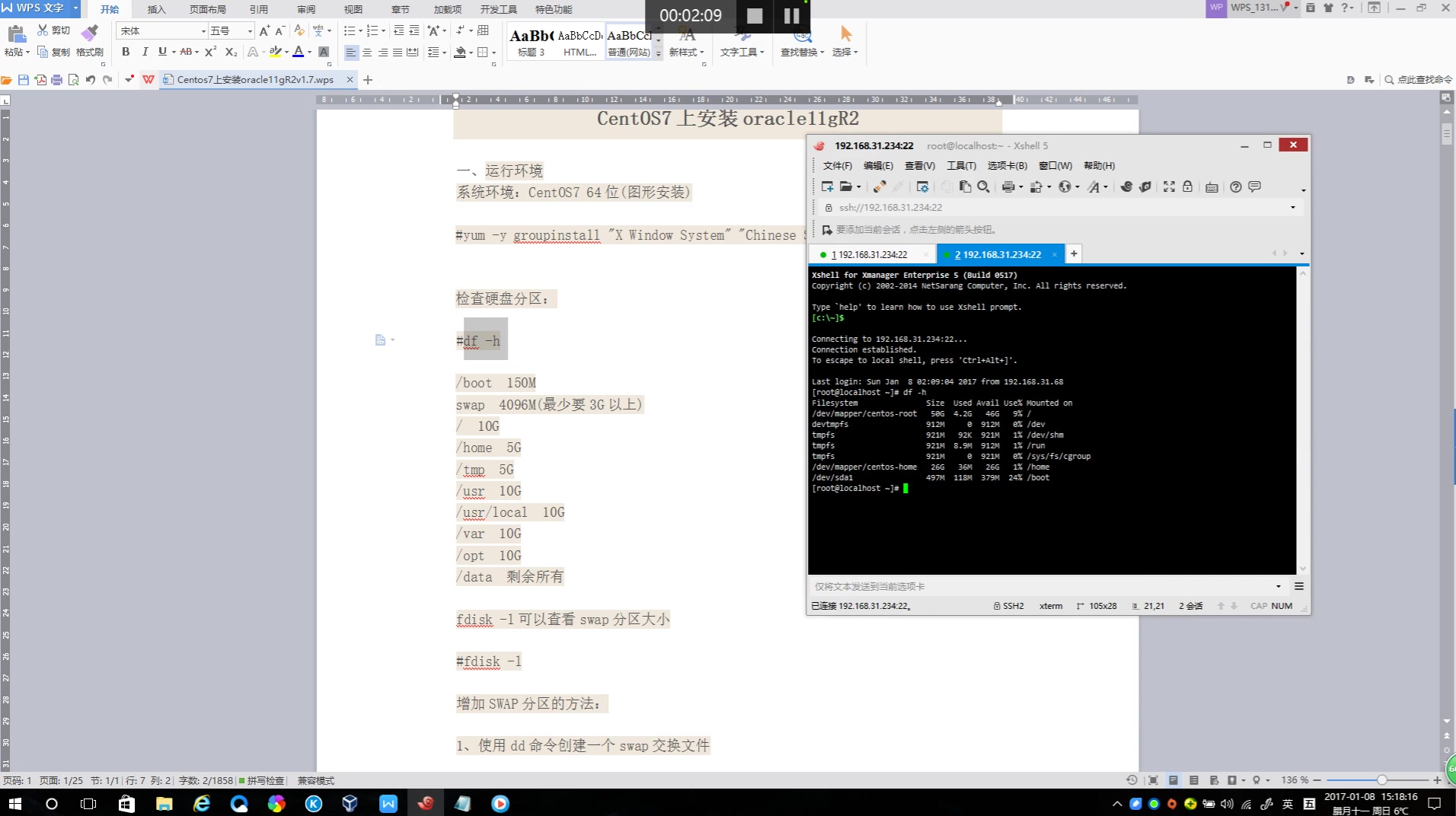The width and height of the screenshot is (1456, 816).
Task: Click pause button on screen recorder
Action: tap(791, 15)
